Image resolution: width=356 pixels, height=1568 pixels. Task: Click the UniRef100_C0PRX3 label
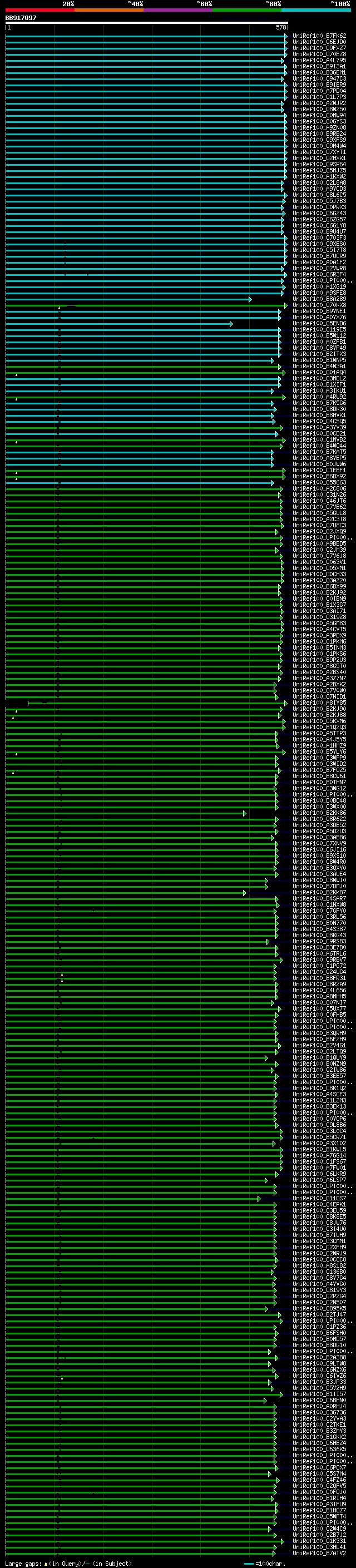(x=319, y=207)
